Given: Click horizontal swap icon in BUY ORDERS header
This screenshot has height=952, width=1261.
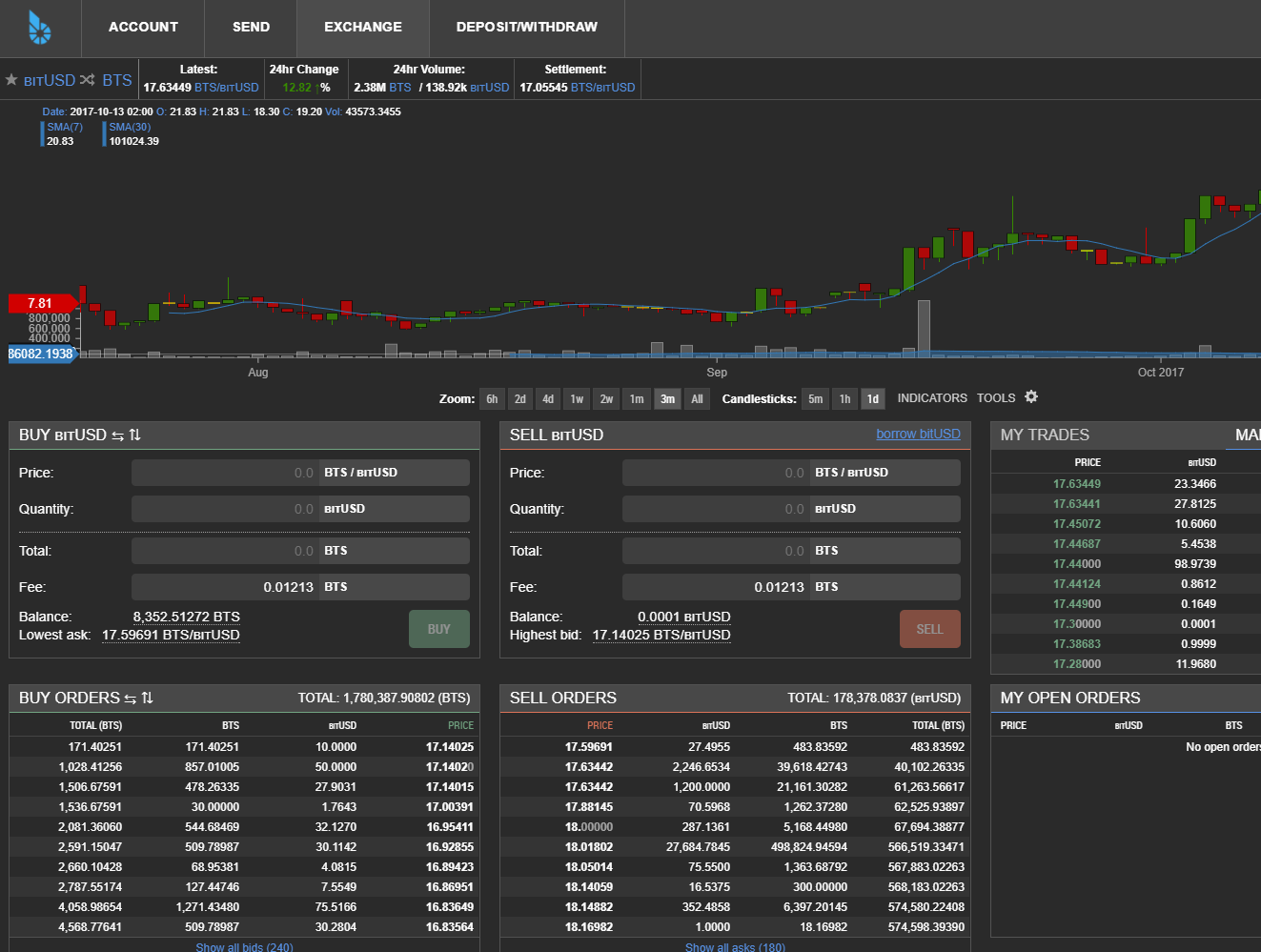Looking at the screenshot, I should point(130,699).
